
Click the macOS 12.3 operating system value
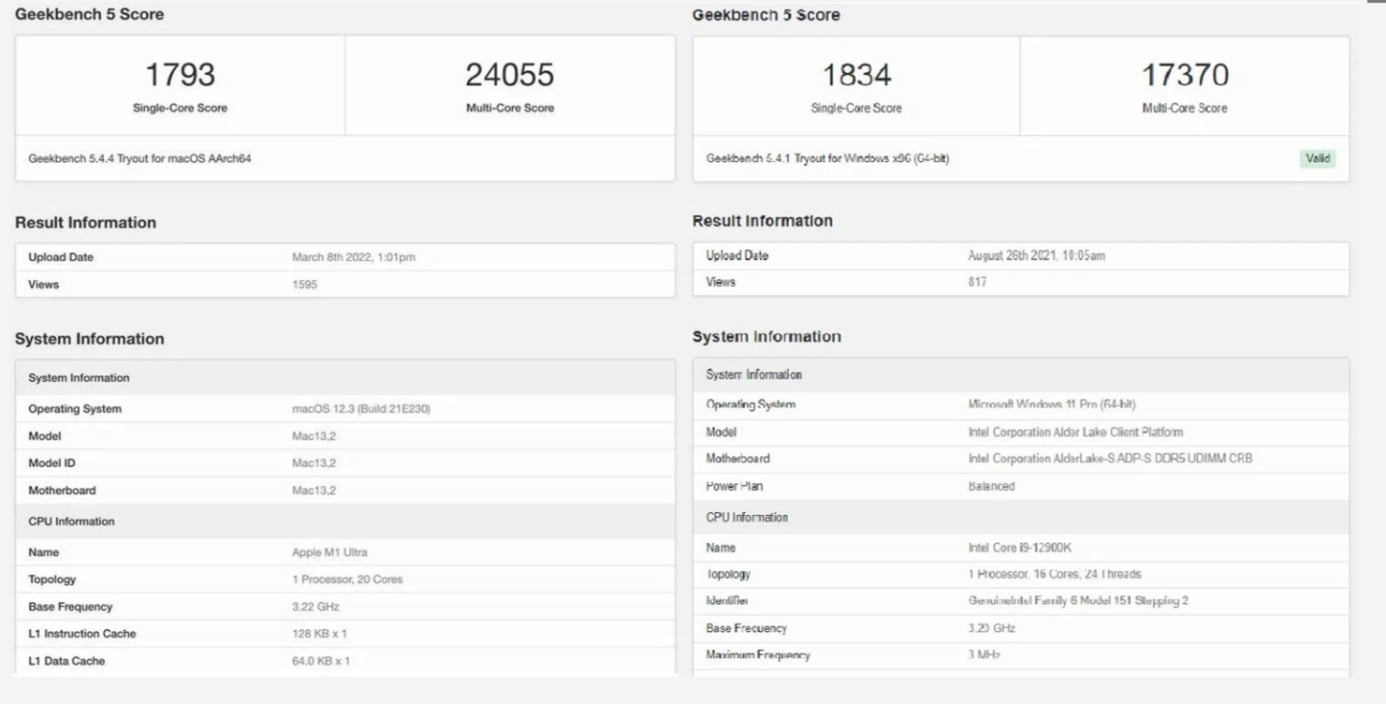pyautogui.click(x=361, y=409)
